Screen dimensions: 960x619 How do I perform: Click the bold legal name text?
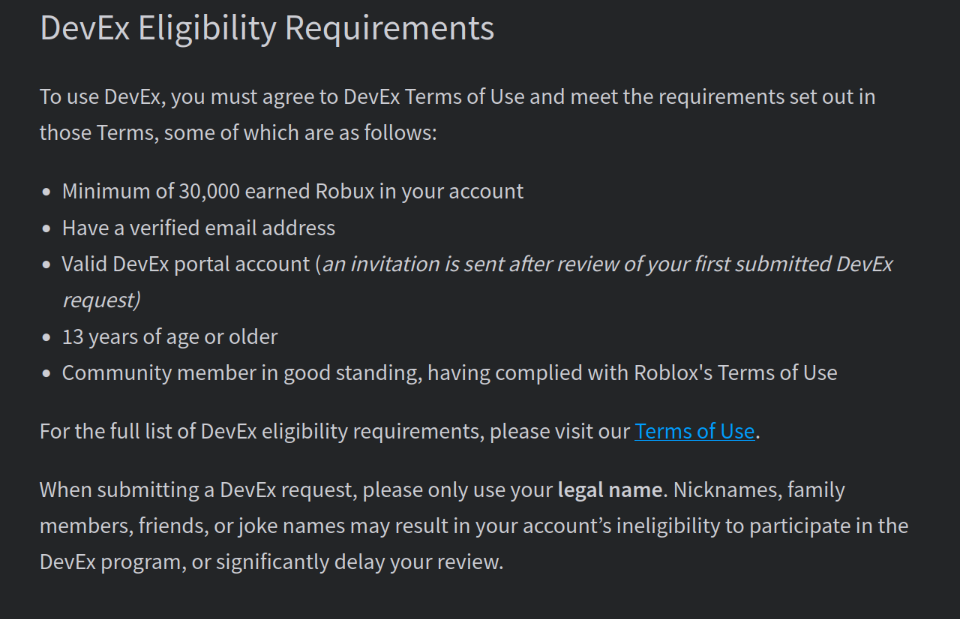[x=609, y=490]
